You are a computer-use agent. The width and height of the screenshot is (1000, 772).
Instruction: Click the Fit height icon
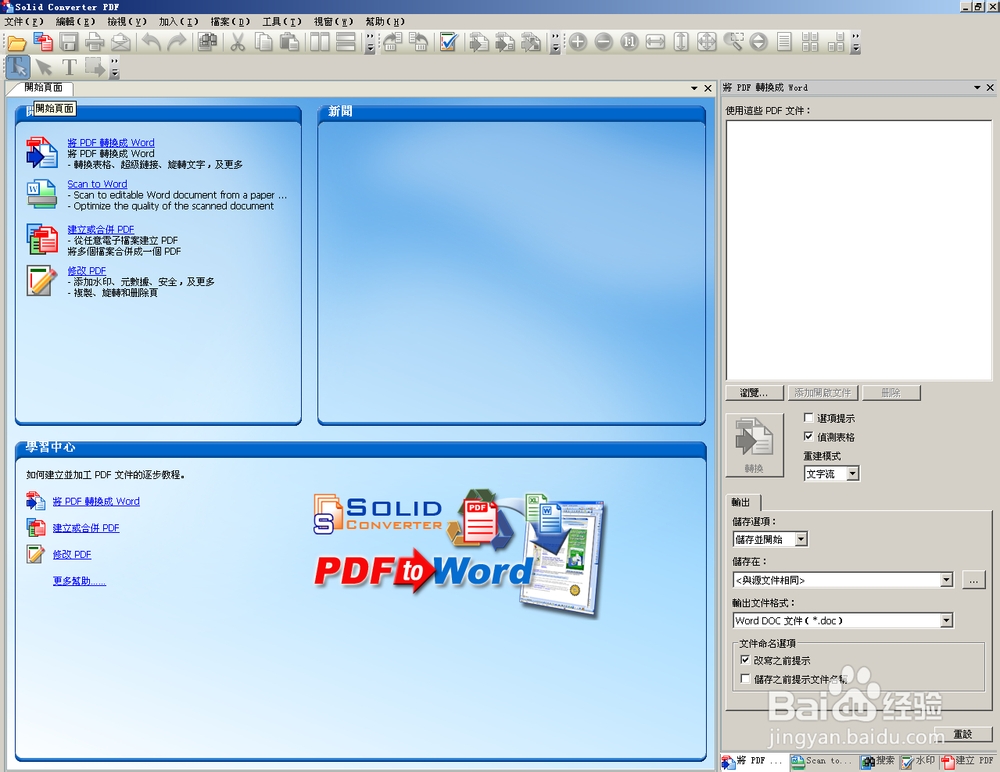click(x=680, y=43)
